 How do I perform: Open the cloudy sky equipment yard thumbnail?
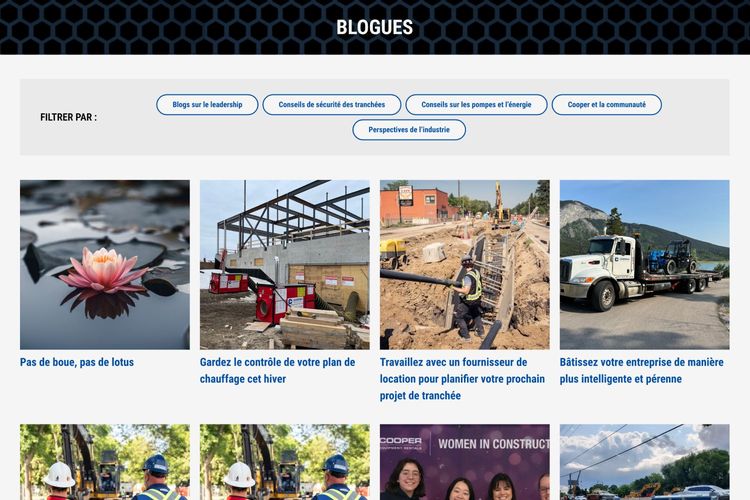pyautogui.click(x=644, y=462)
